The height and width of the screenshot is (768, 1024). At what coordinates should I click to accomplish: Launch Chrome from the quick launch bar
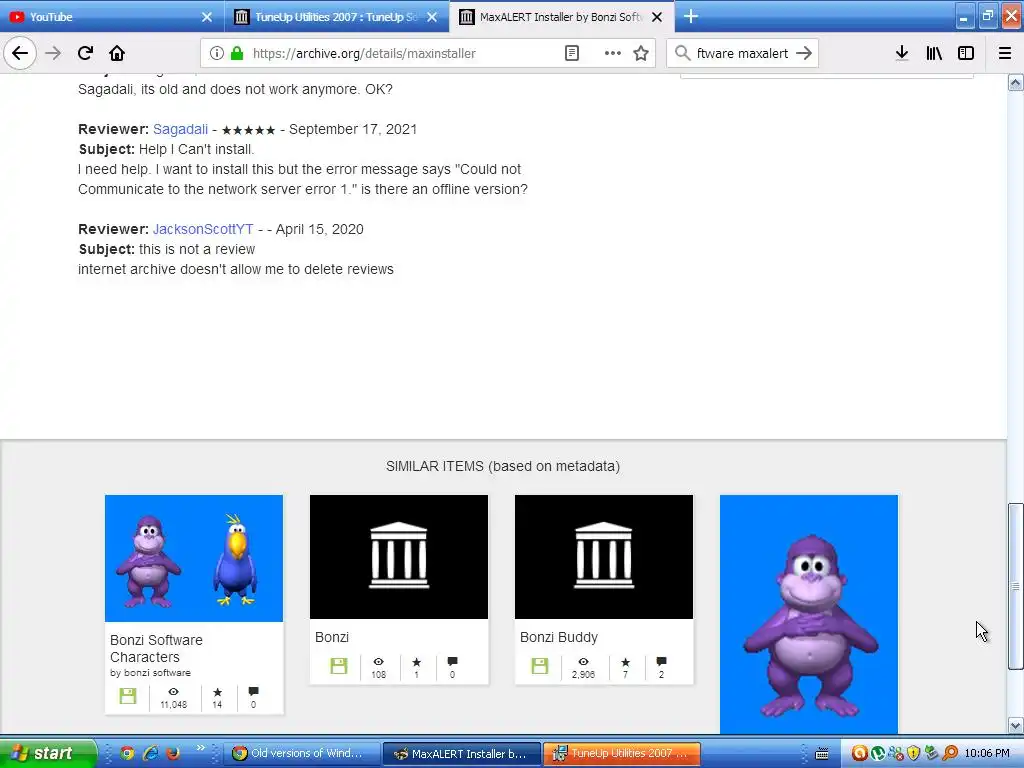(127, 753)
